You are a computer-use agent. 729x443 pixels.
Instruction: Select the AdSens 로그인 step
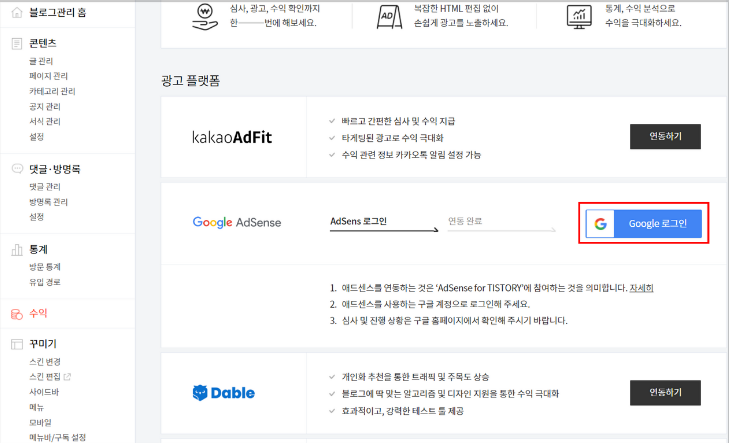pos(358,221)
